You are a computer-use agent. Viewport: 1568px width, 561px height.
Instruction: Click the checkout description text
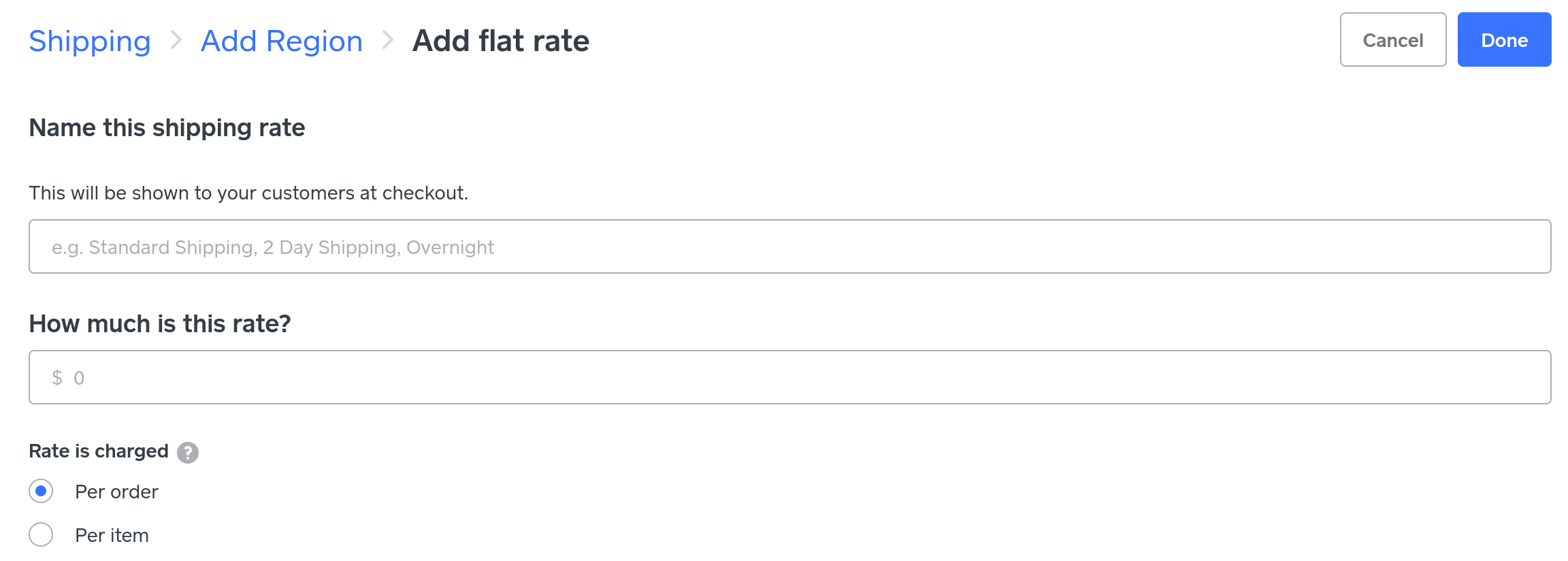click(248, 193)
